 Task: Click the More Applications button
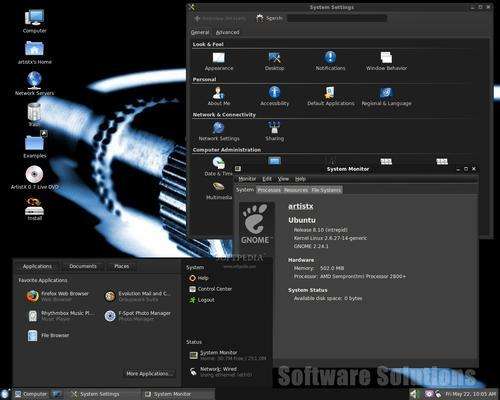click(149, 374)
